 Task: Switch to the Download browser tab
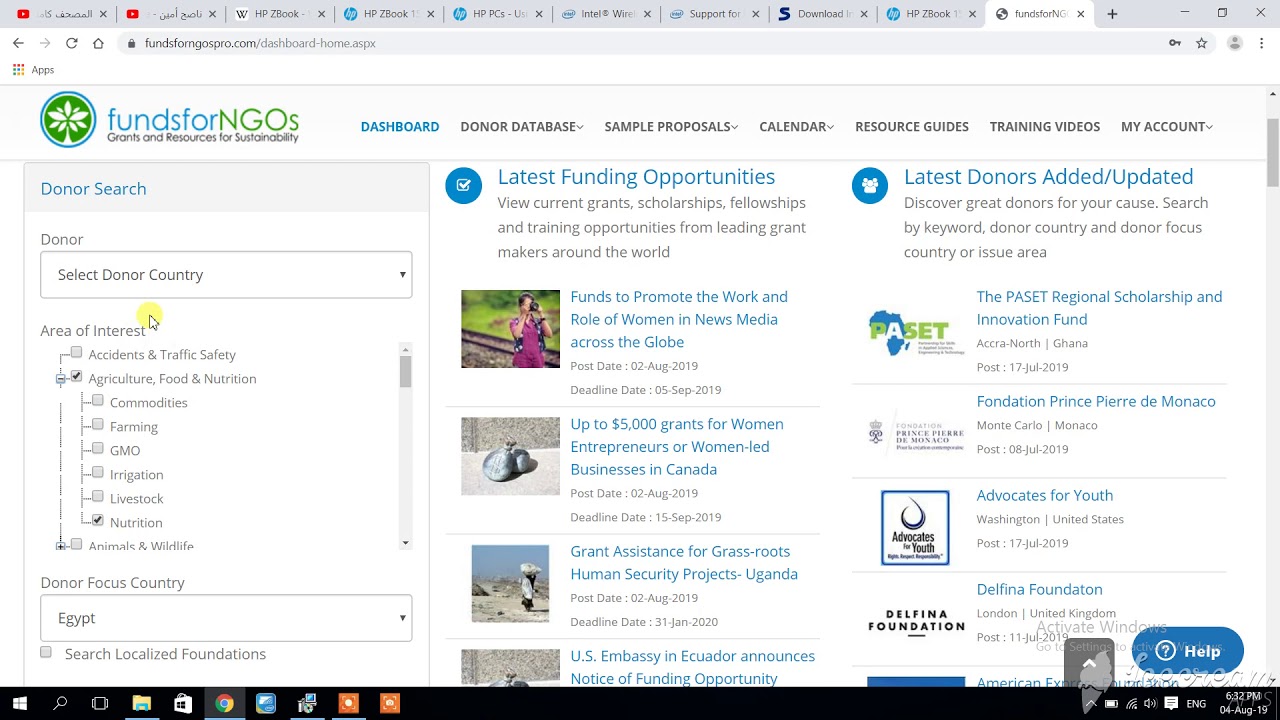822,14
